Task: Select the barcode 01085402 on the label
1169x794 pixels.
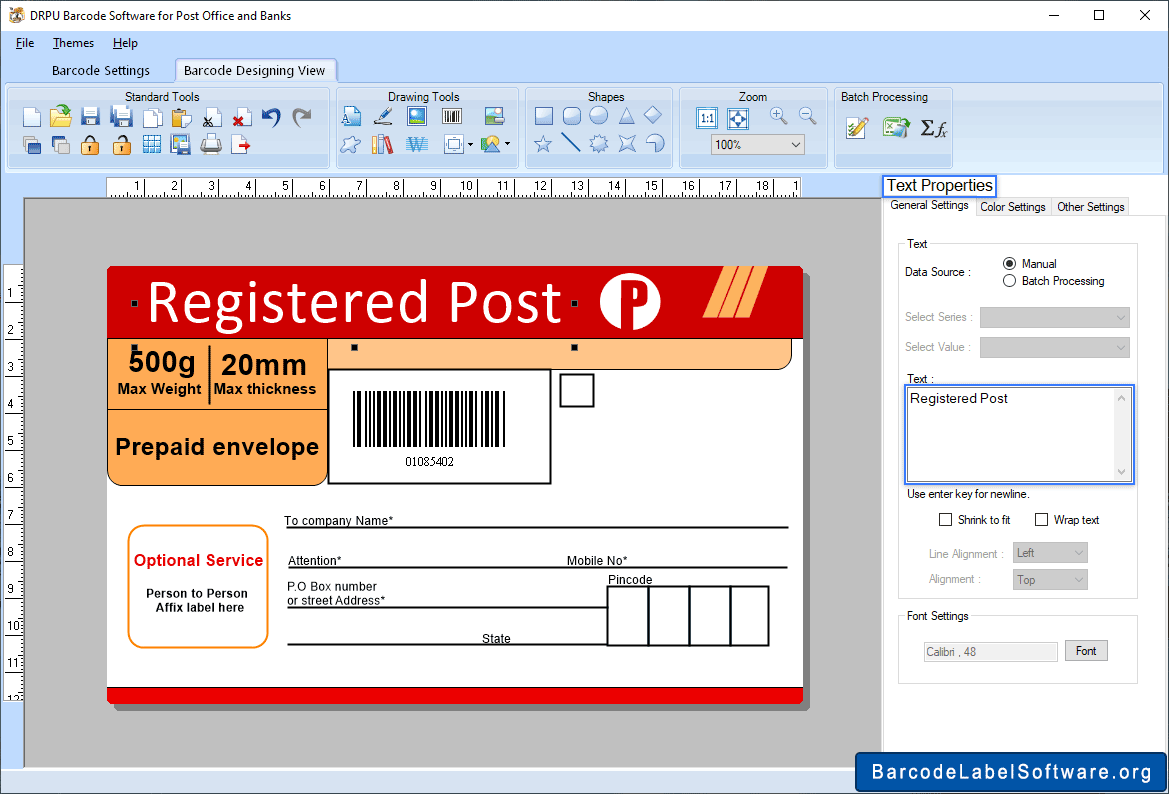Action: tap(429, 428)
